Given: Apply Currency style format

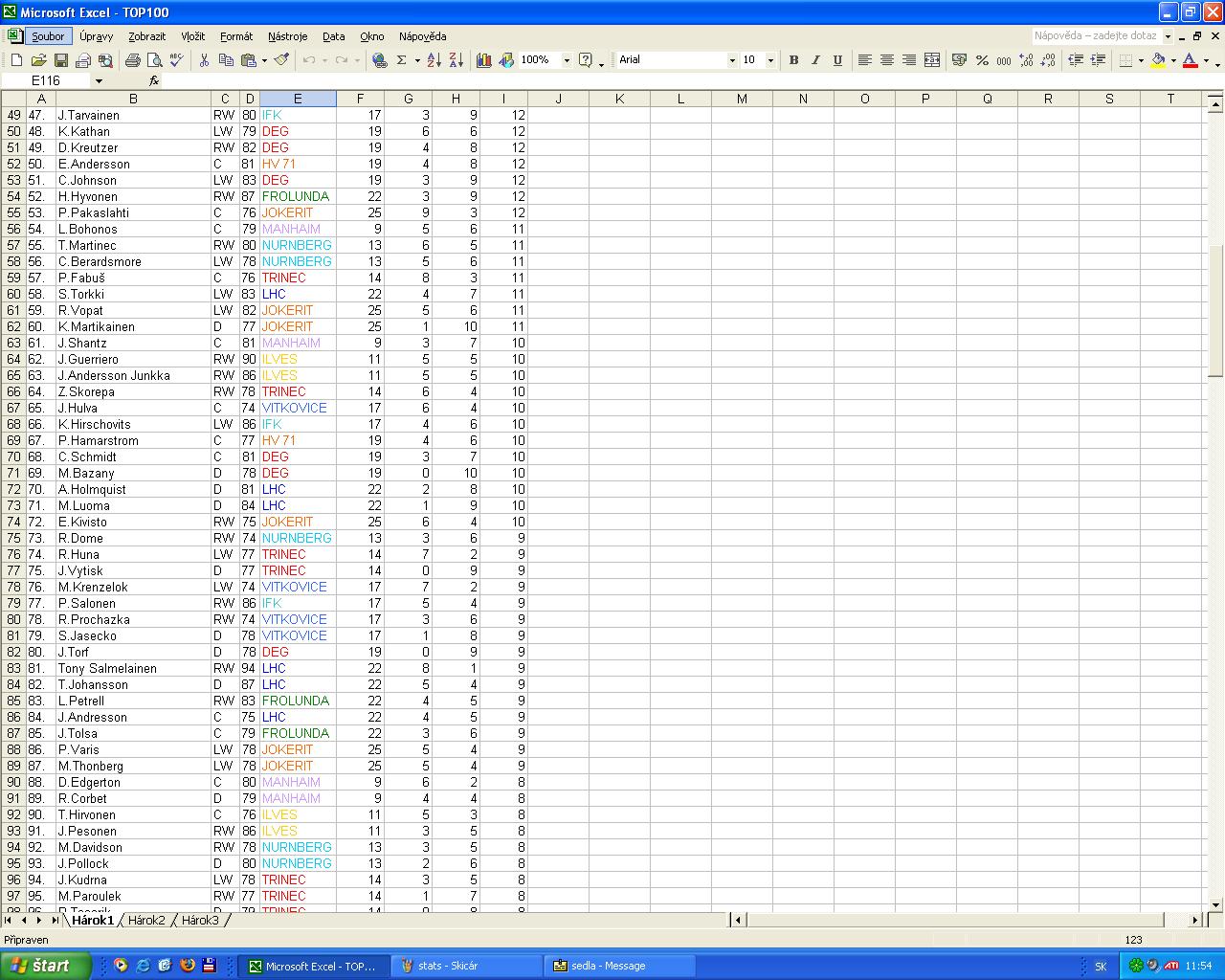Looking at the screenshot, I should (x=960, y=60).
